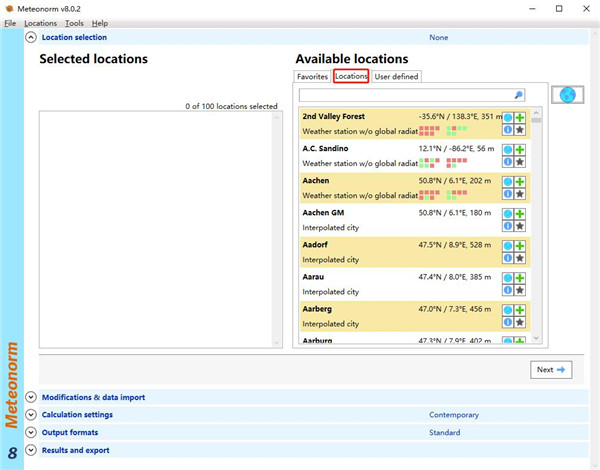Mark 2nd Valley Forest as favorite star
Image resolution: width=600 pixels, height=470 pixels.
520,129
